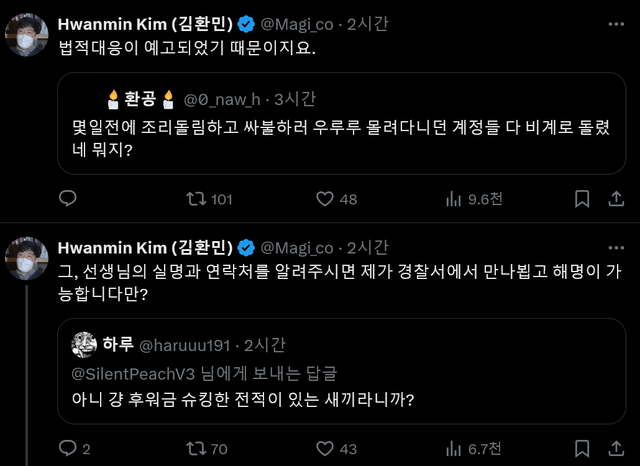
Task: Open Hwanmin Kim's avatar on the second post
Action: (x=26, y=259)
